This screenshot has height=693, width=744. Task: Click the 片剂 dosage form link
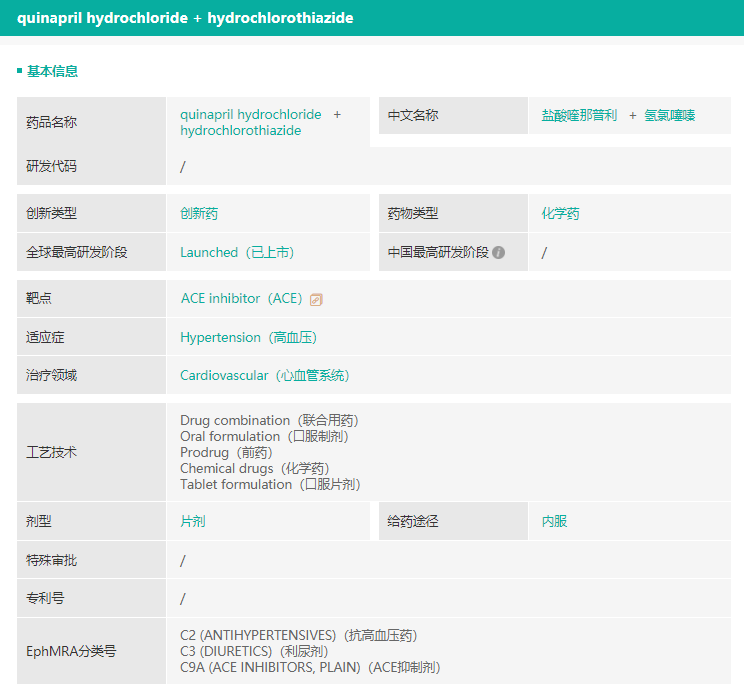[193, 521]
